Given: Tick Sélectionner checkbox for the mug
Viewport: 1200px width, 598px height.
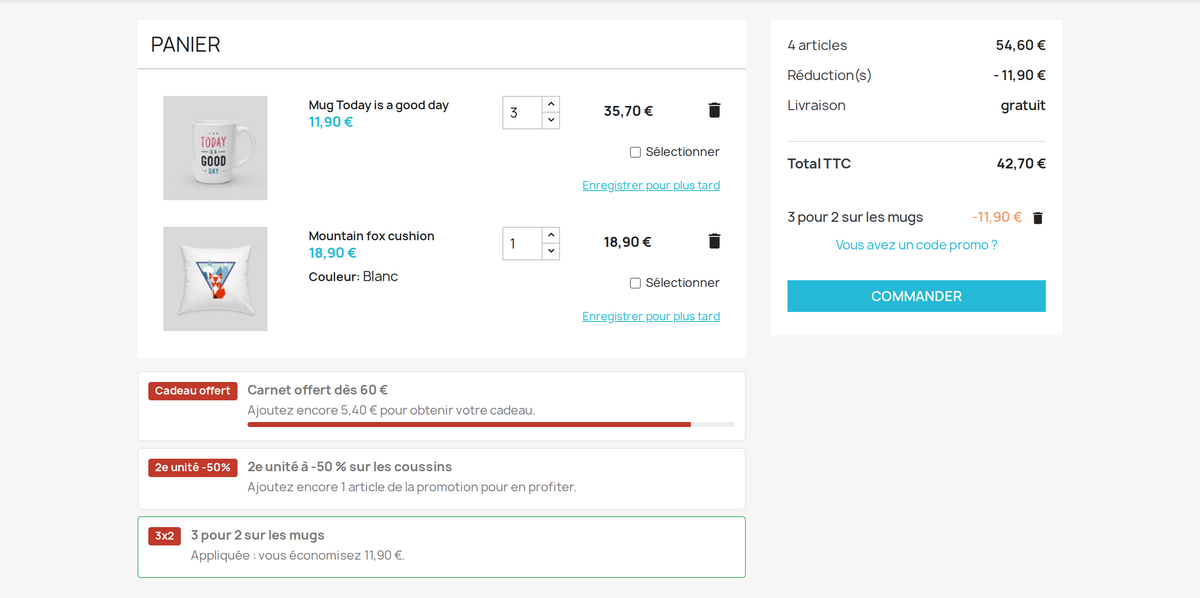Looking at the screenshot, I should [x=635, y=152].
